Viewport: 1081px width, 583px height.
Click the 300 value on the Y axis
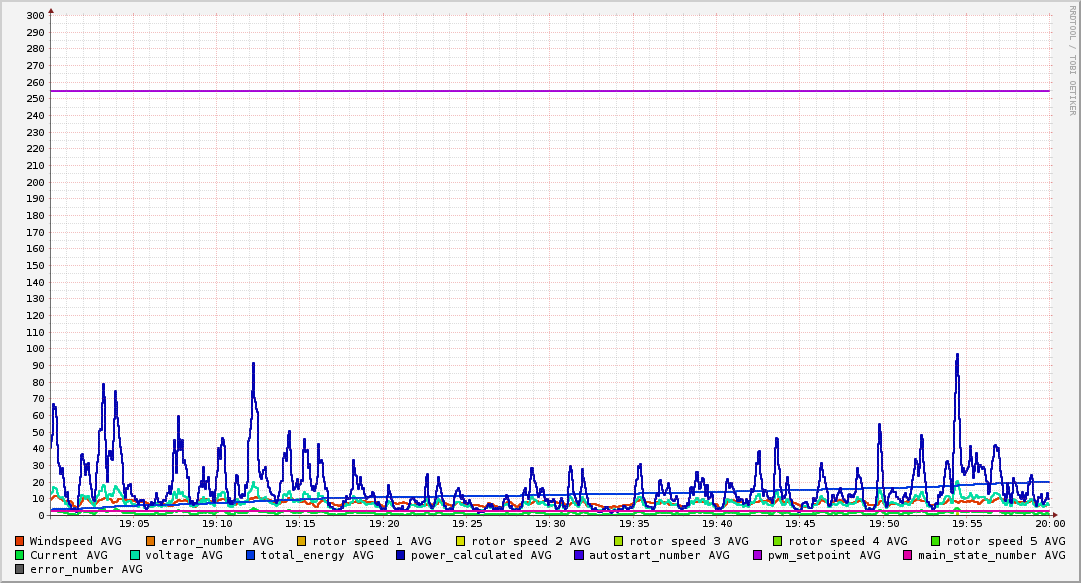click(x=34, y=16)
